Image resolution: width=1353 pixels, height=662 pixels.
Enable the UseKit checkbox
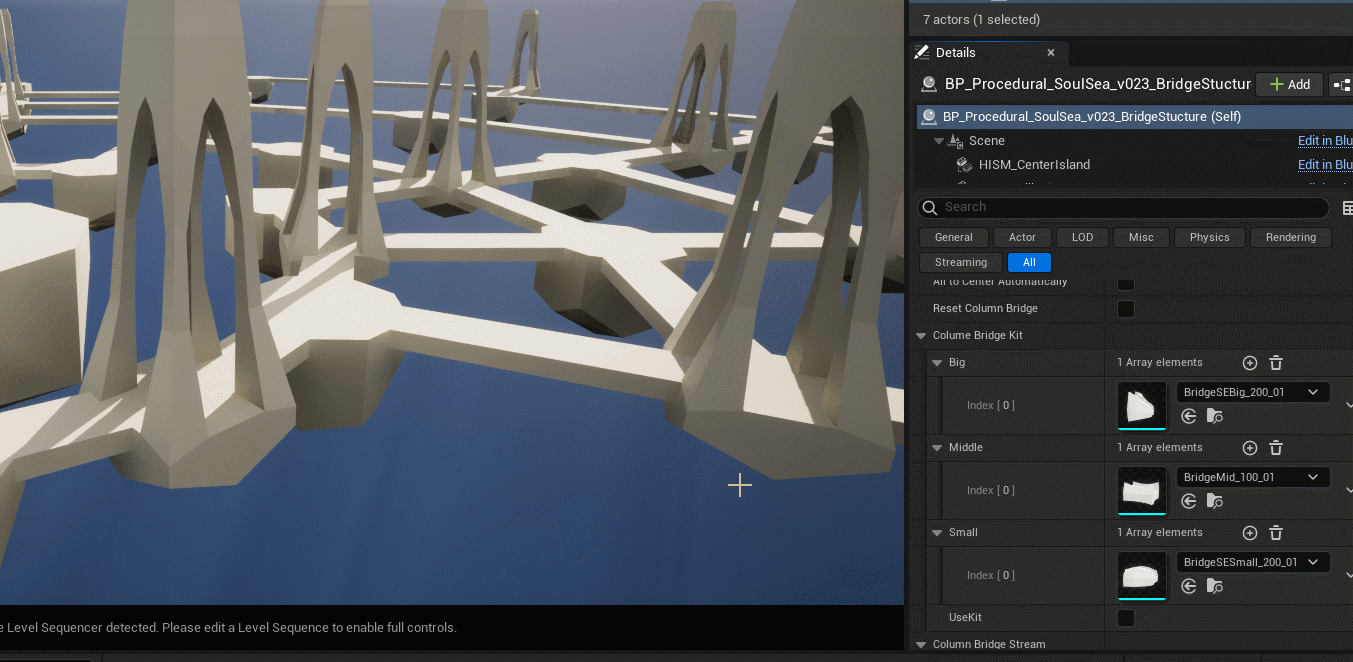(x=1126, y=618)
